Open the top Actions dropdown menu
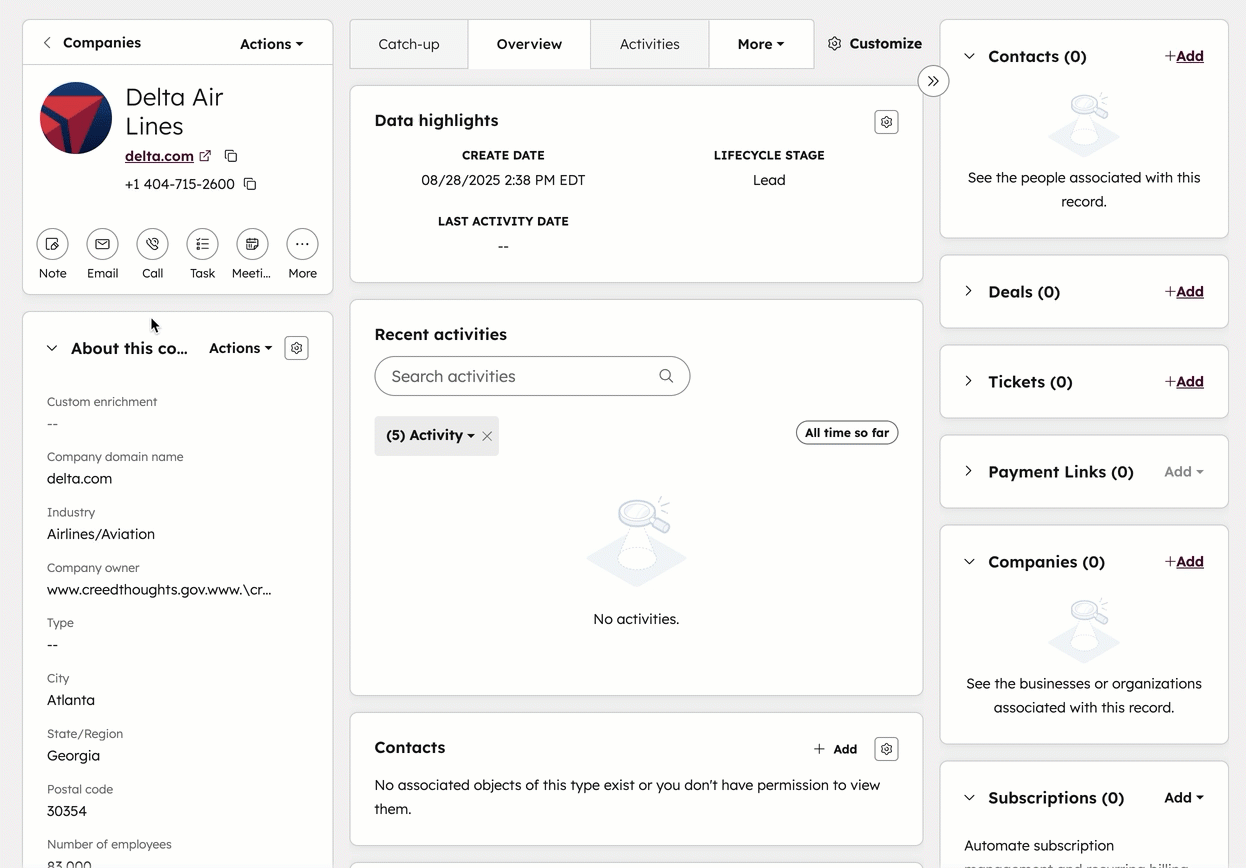 pos(271,44)
